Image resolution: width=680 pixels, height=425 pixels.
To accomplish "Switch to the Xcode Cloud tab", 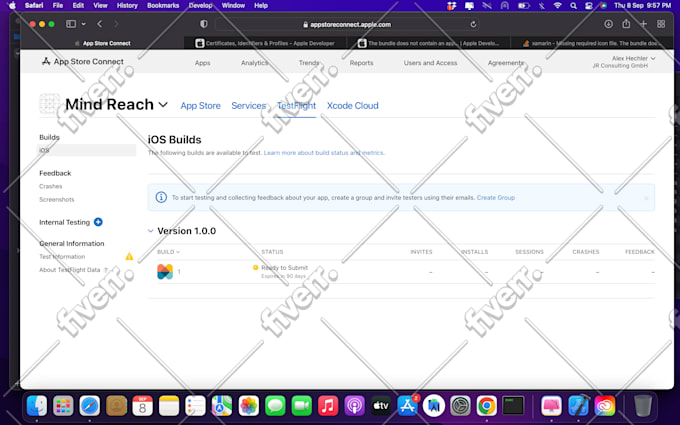I will coord(353,105).
